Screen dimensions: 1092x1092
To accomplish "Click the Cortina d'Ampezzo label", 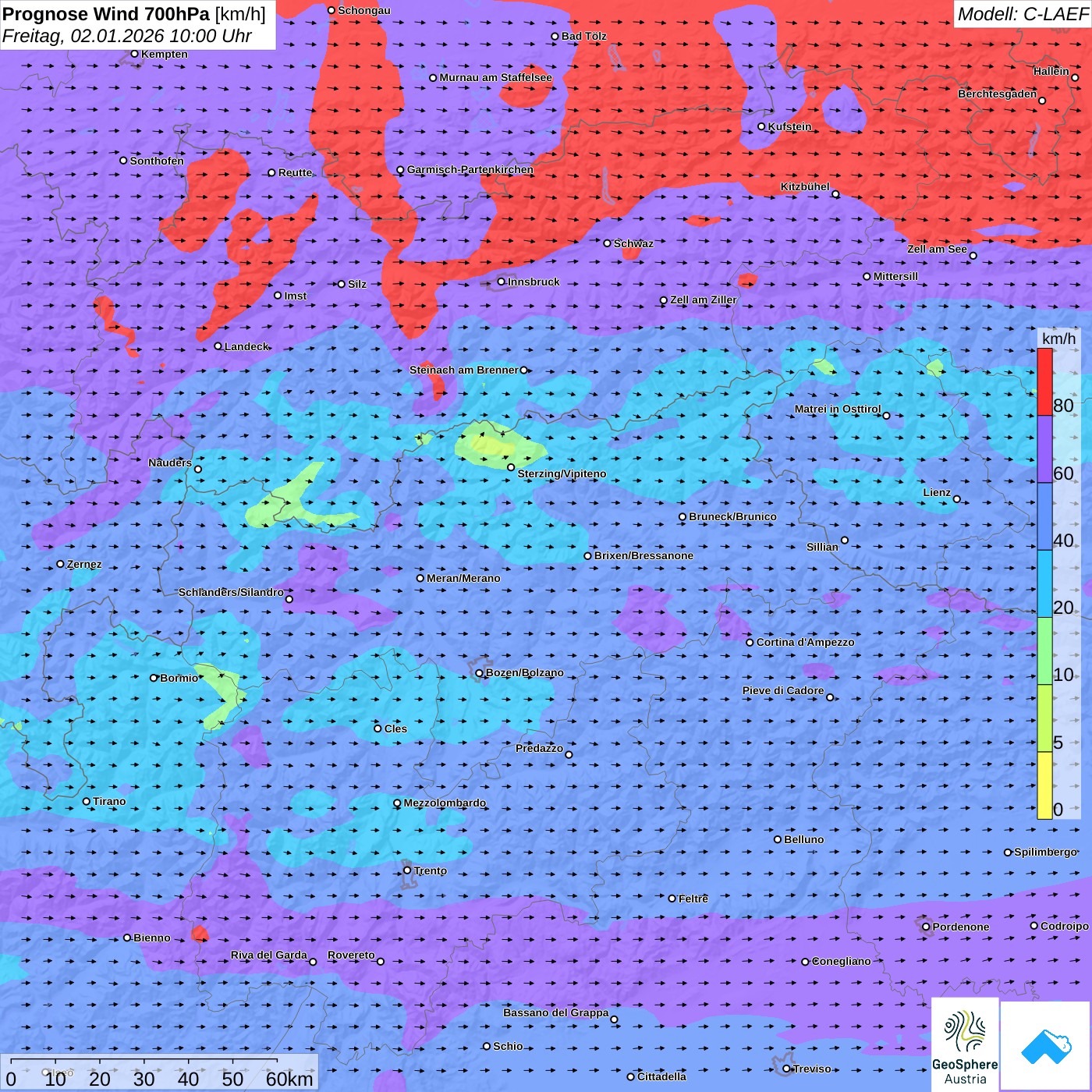I will 806,642.
